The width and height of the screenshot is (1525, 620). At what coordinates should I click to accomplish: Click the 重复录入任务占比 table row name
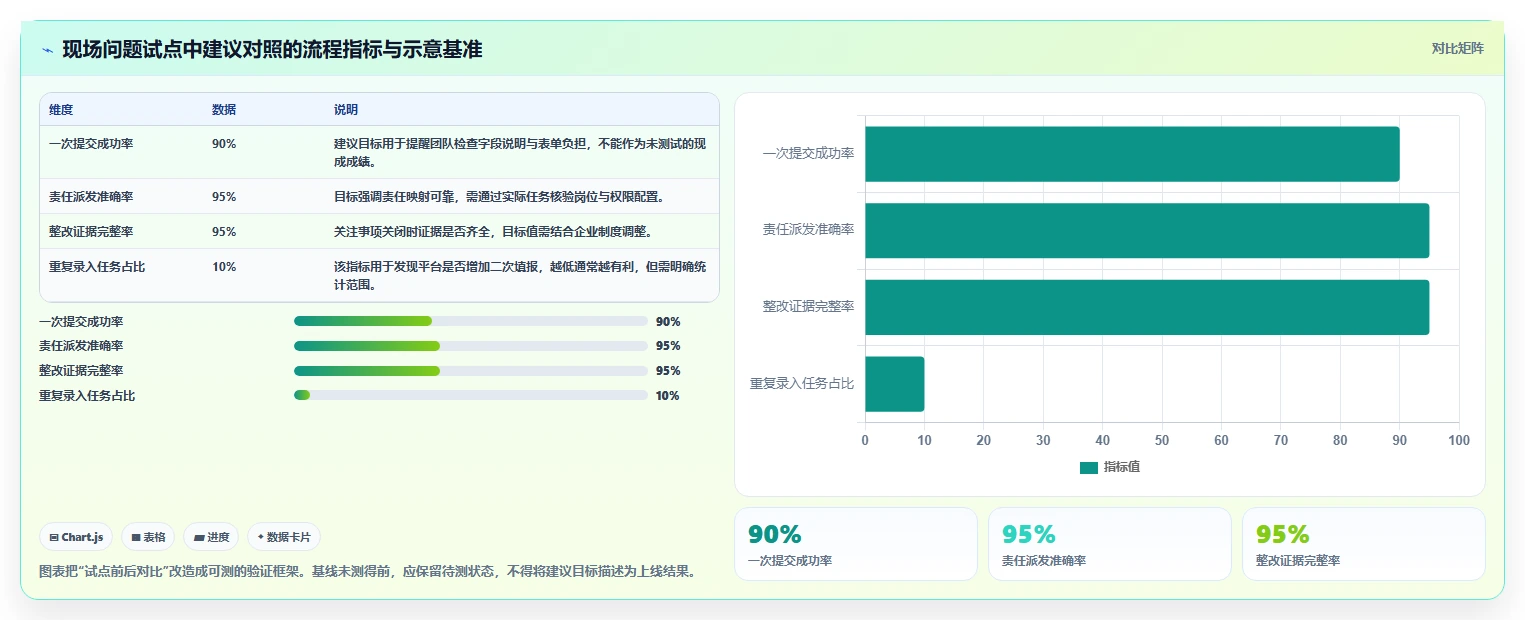tap(97, 267)
